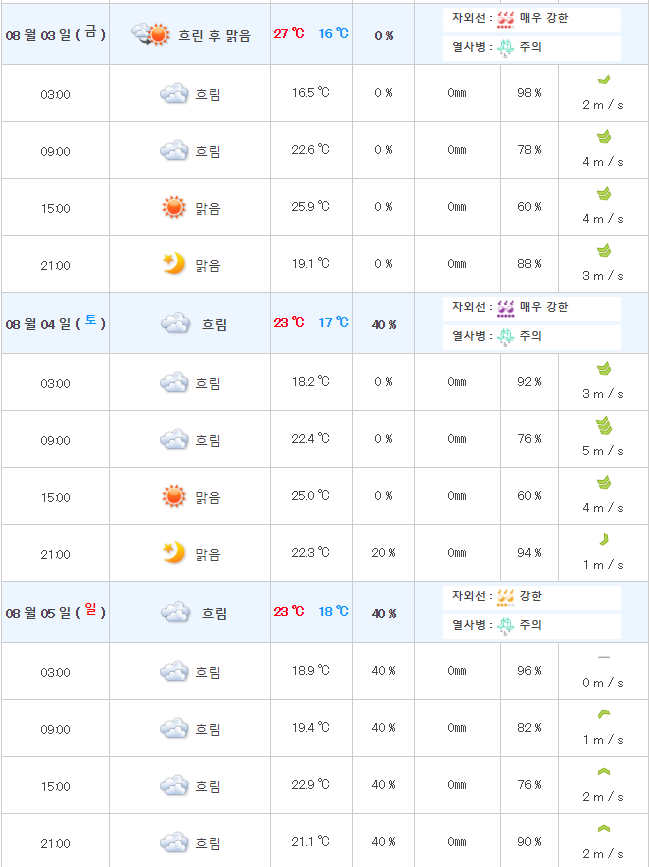Select the 08월 03일 (금) date header
This screenshot has width=650, height=867.
point(55,34)
